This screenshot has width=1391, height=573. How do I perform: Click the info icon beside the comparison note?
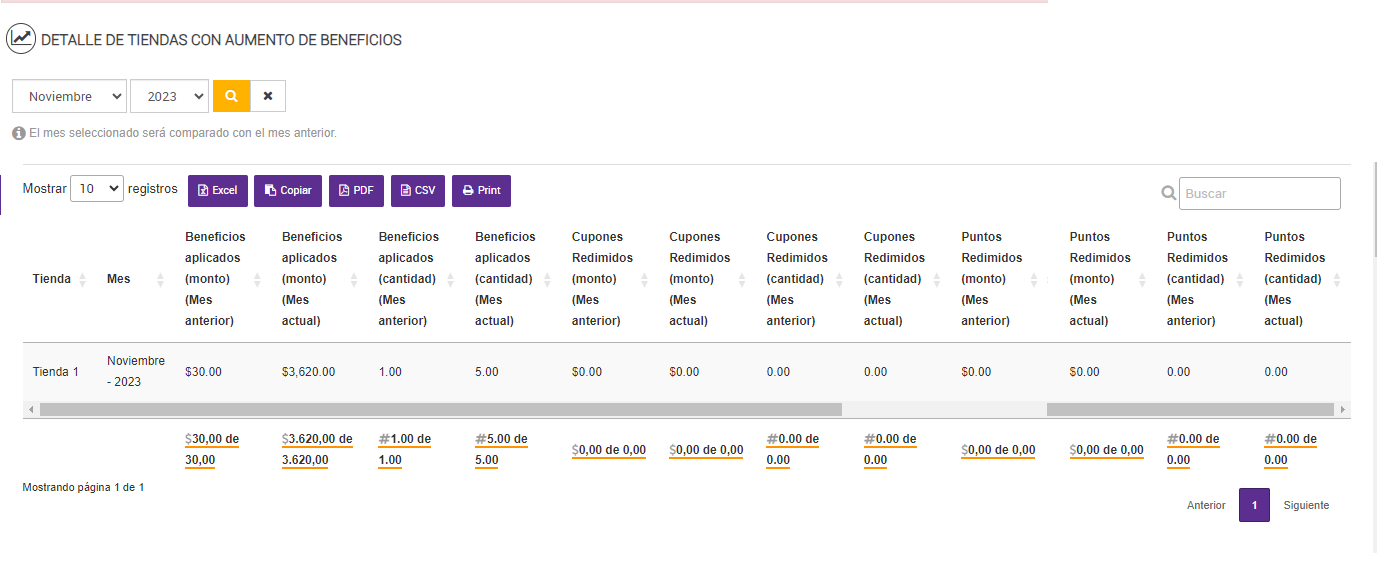19,133
